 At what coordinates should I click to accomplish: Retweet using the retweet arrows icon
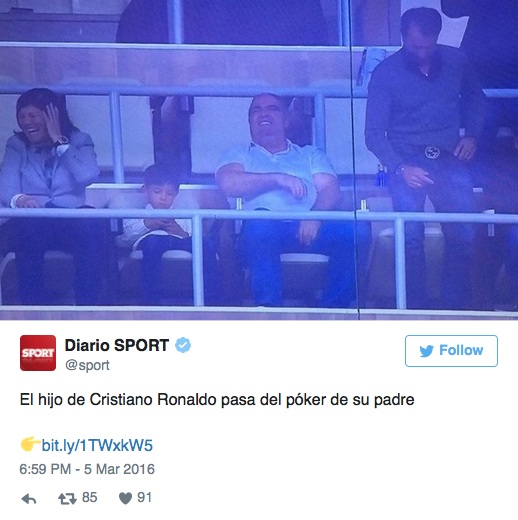click(x=67, y=499)
